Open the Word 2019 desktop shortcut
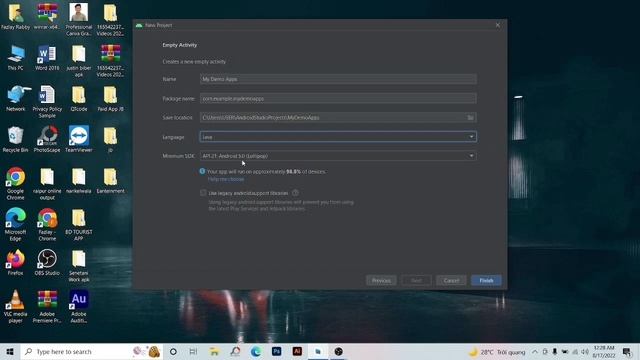This screenshot has height=360, width=640. pos(47,58)
